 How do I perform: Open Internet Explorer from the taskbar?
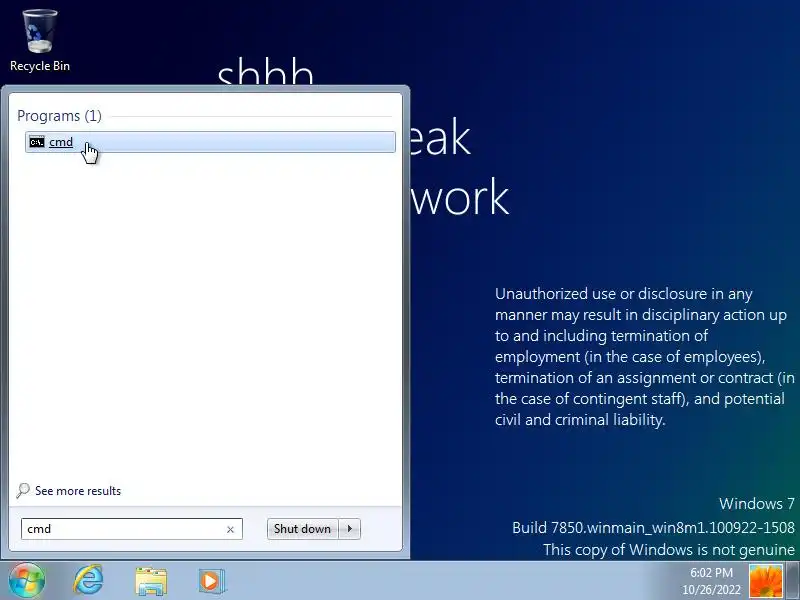pos(89,580)
